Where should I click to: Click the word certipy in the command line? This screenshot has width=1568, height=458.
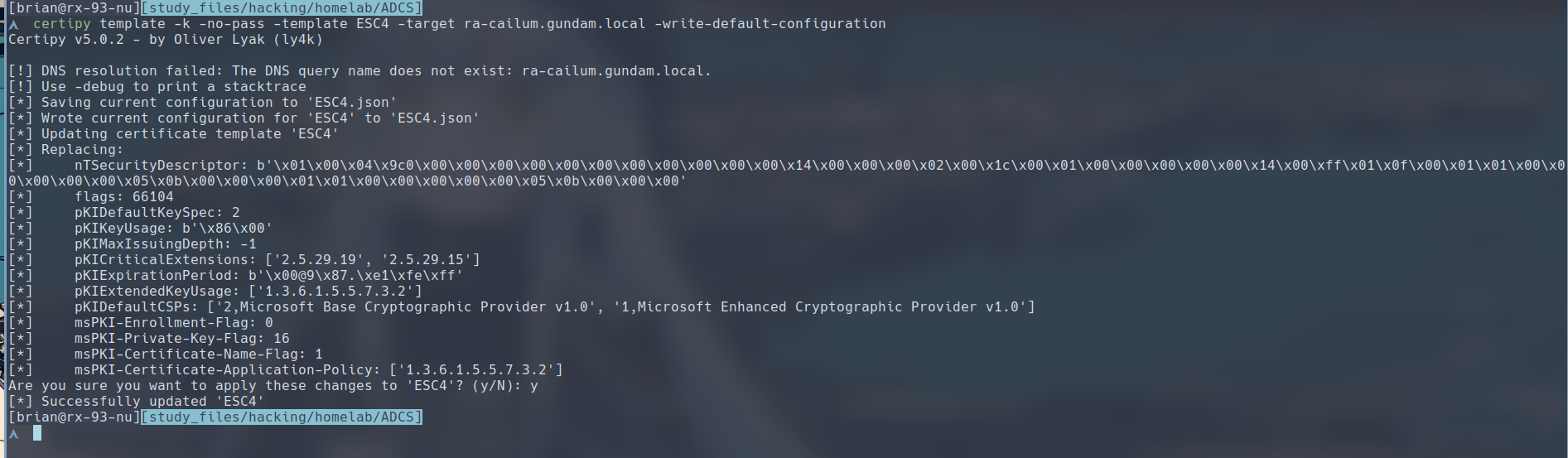[61, 24]
